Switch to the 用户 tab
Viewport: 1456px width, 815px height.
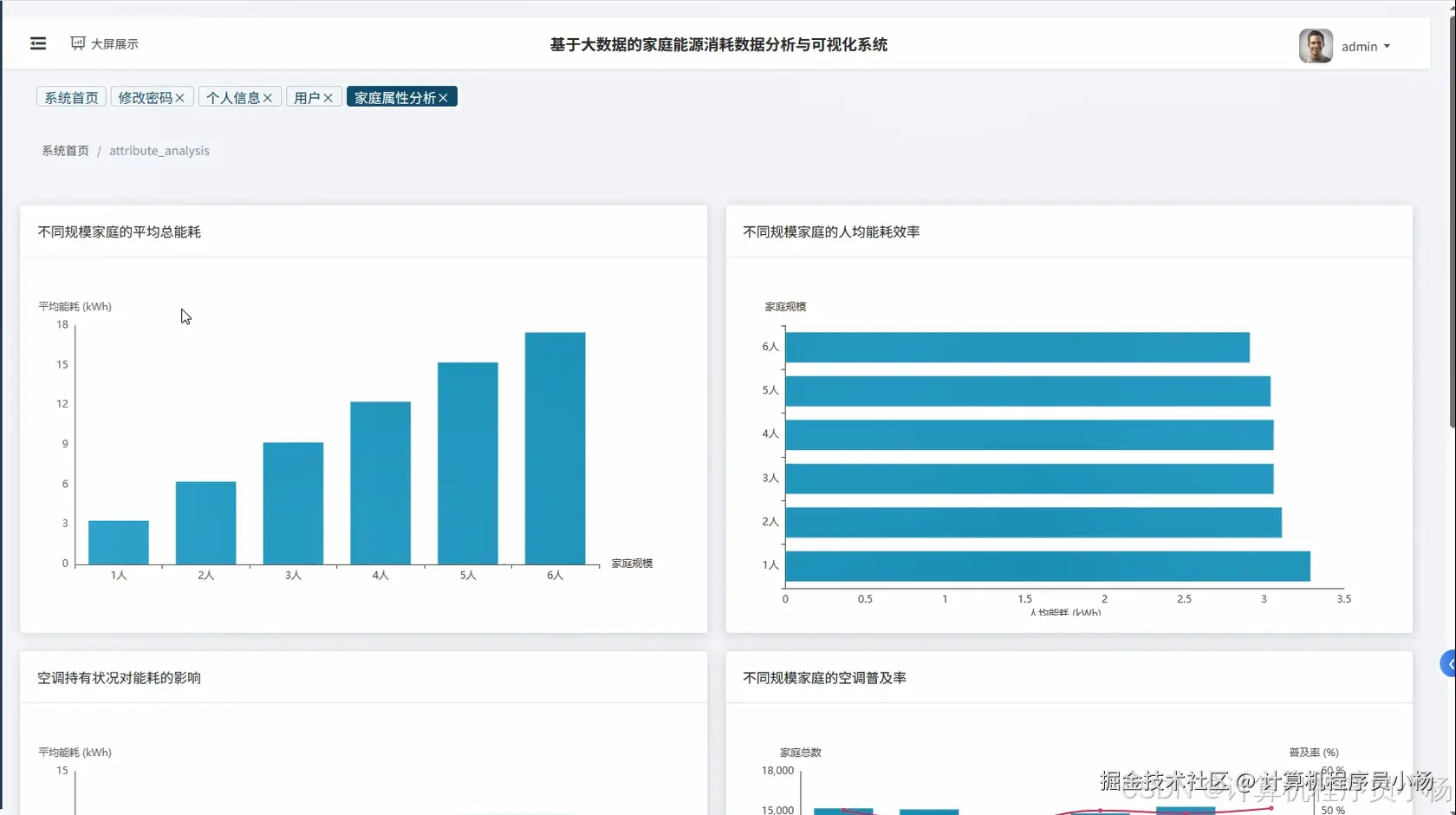point(307,97)
